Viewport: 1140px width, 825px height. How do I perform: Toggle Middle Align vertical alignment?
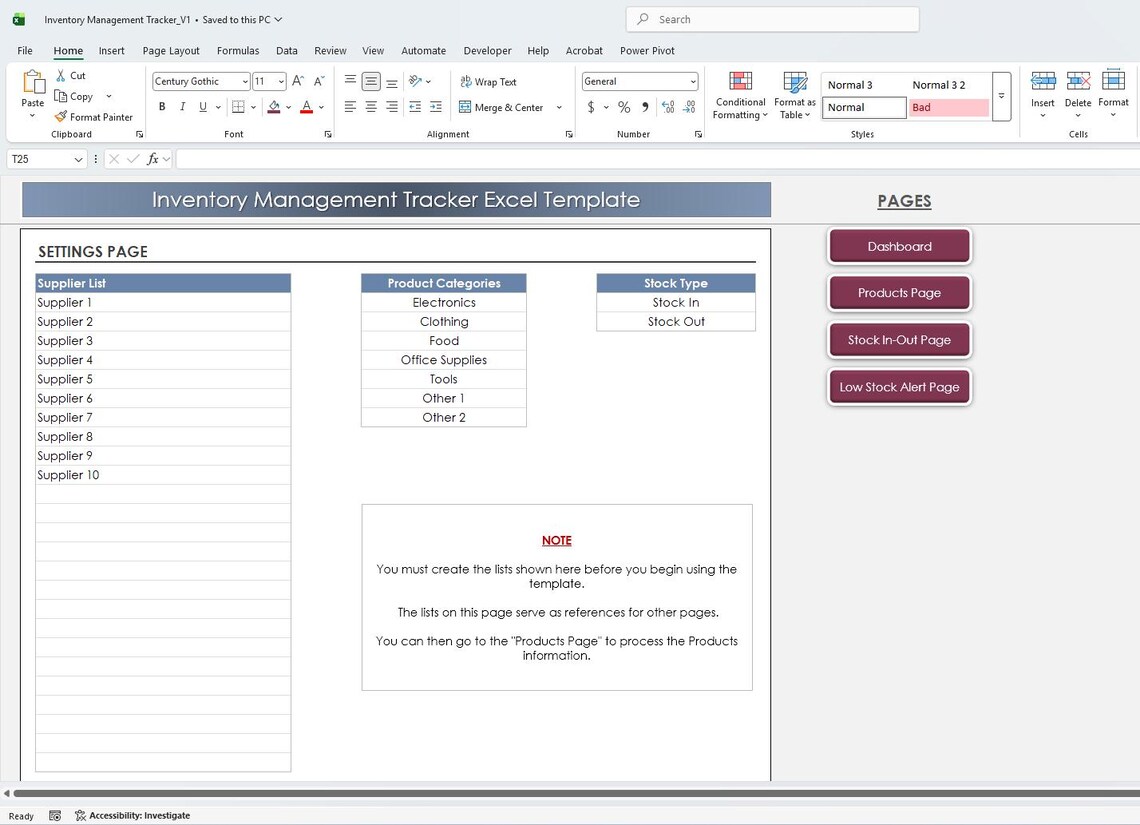pyautogui.click(x=371, y=81)
